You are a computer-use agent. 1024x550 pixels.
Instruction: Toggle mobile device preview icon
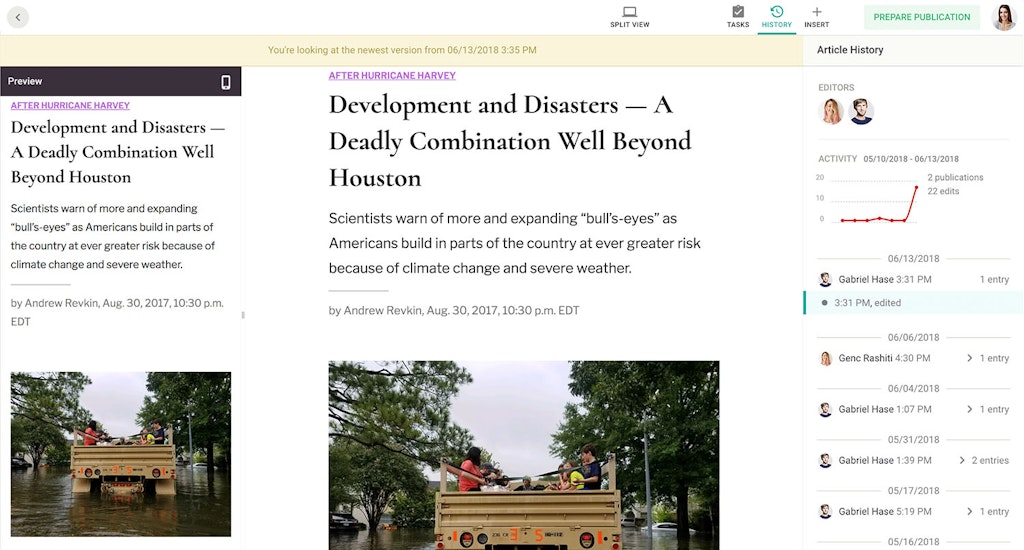tap(226, 82)
